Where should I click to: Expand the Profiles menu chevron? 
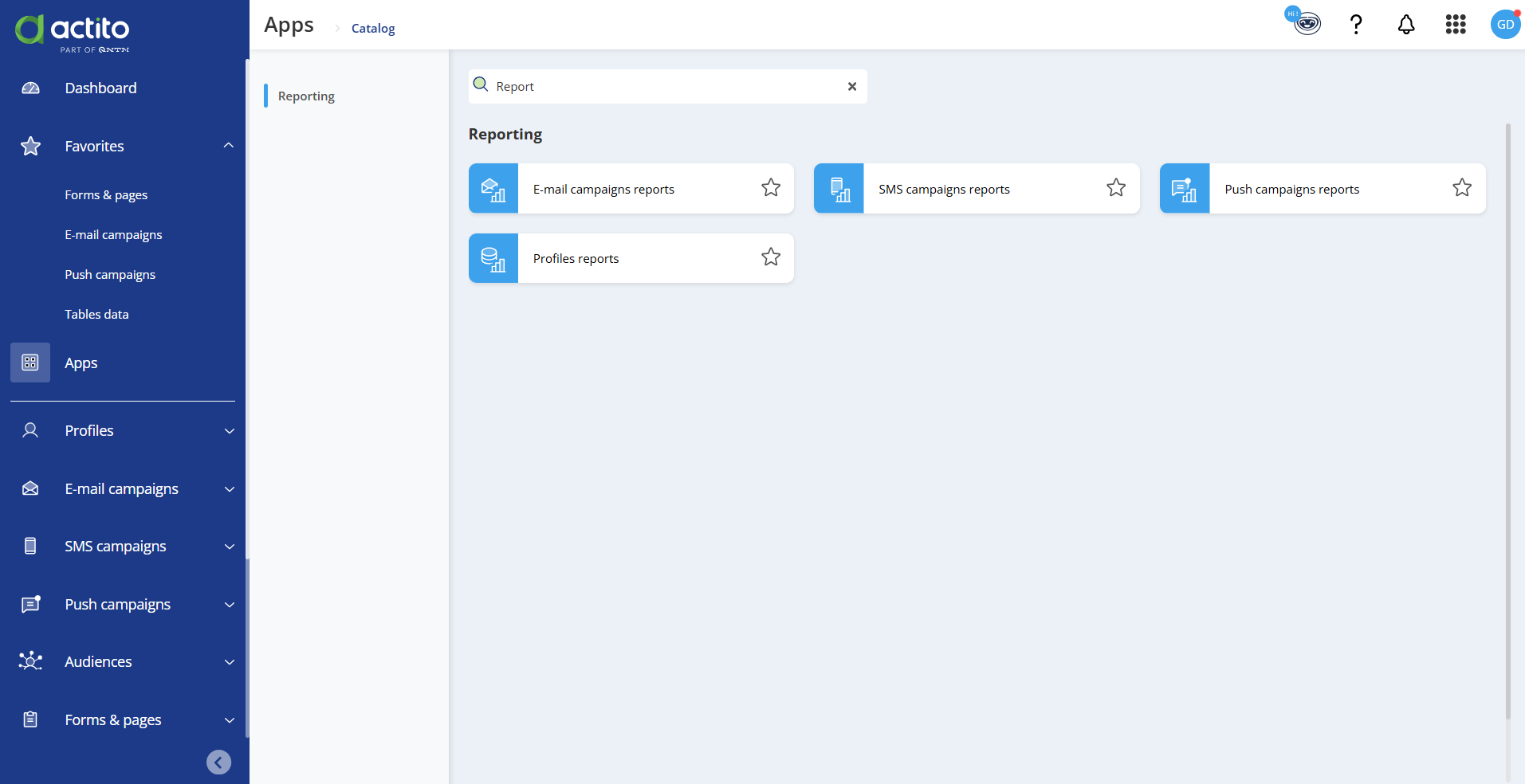click(230, 431)
